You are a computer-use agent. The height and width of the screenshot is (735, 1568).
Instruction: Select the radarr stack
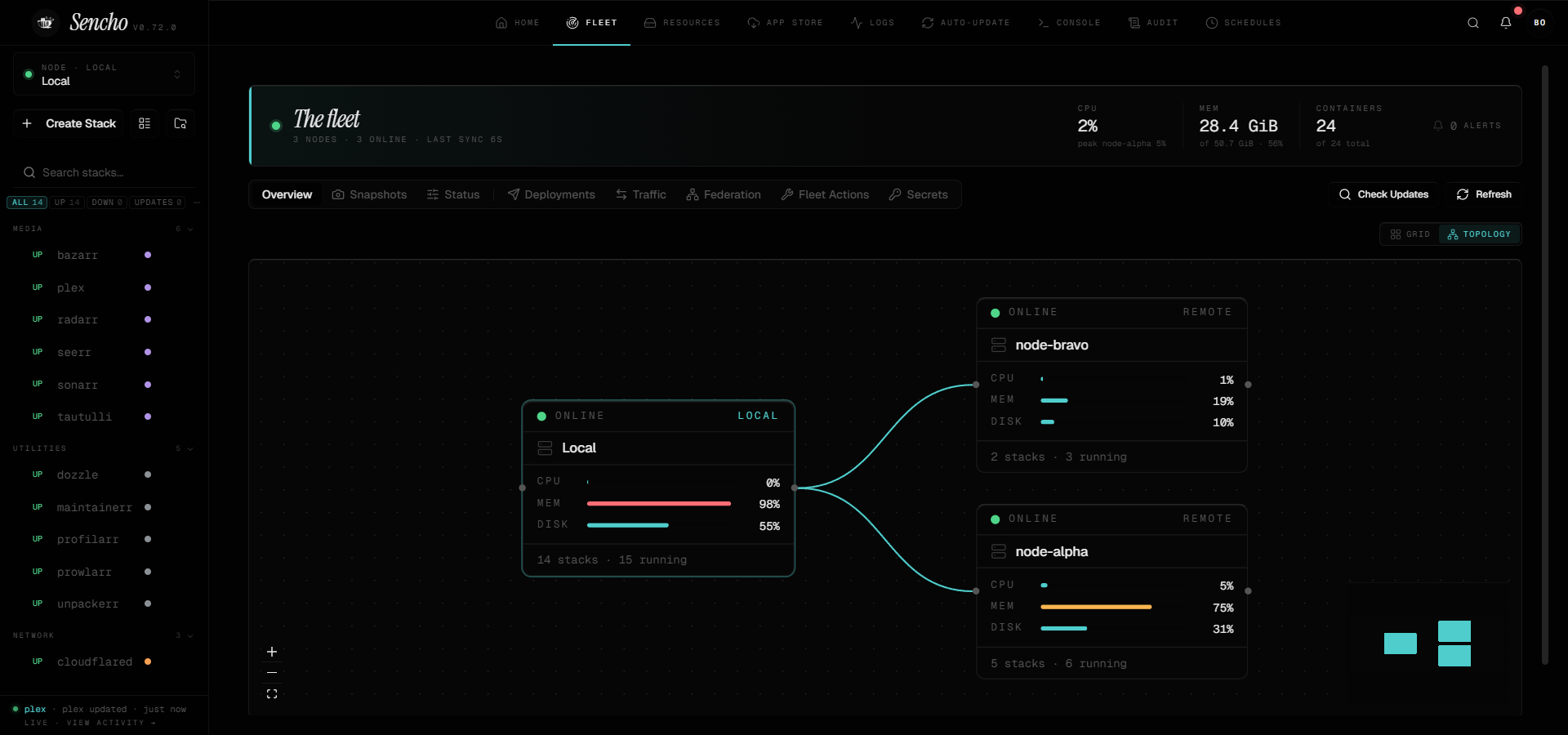coord(104,320)
